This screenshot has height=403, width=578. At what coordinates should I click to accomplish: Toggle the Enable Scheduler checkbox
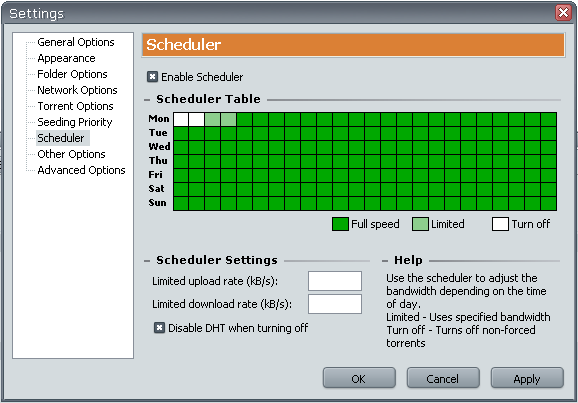pos(152,77)
